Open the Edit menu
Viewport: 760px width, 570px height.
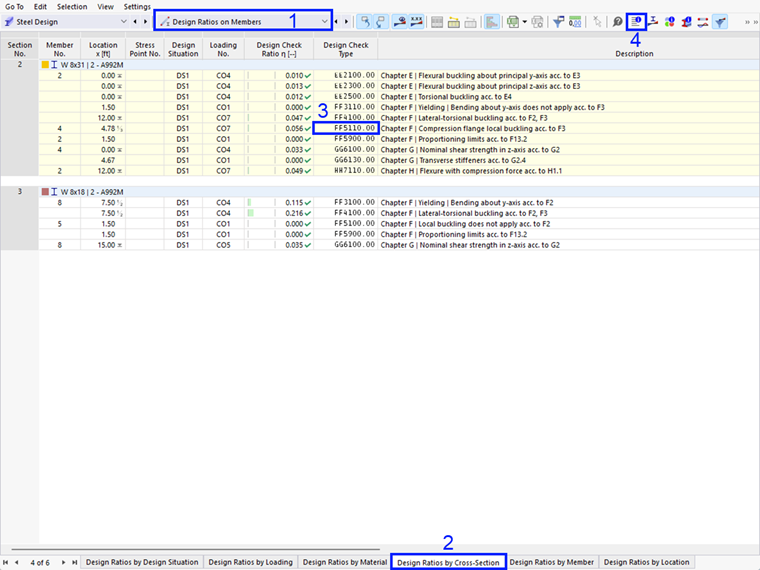(x=40, y=6)
